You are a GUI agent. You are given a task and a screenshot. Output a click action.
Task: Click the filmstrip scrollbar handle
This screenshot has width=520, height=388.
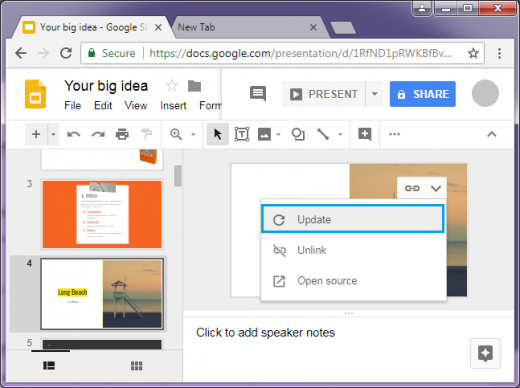pyautogui.click(x=178, y=176)
